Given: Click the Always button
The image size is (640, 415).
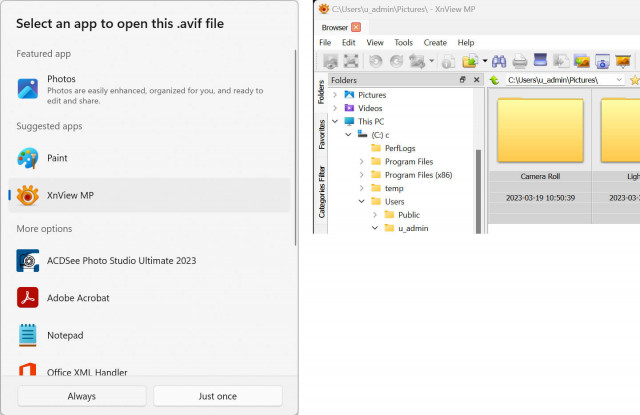Looking at the screenshot, I should click(82, 396).
